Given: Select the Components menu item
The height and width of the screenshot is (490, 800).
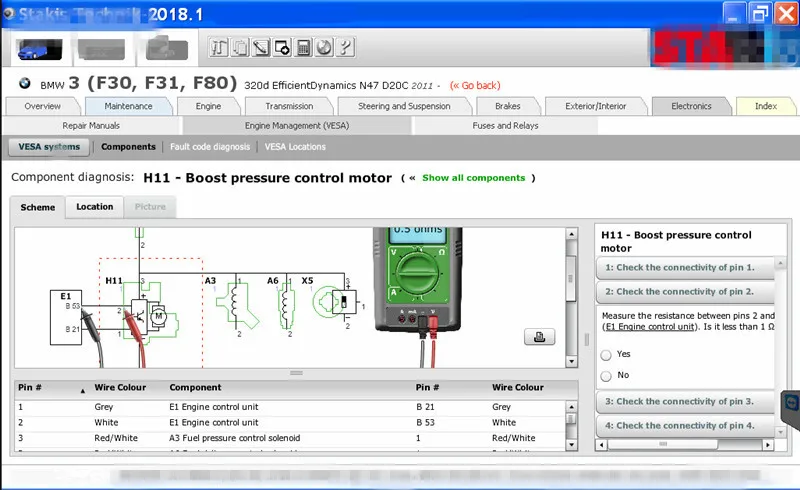Looking at the screenshot, I should point(128,147).
